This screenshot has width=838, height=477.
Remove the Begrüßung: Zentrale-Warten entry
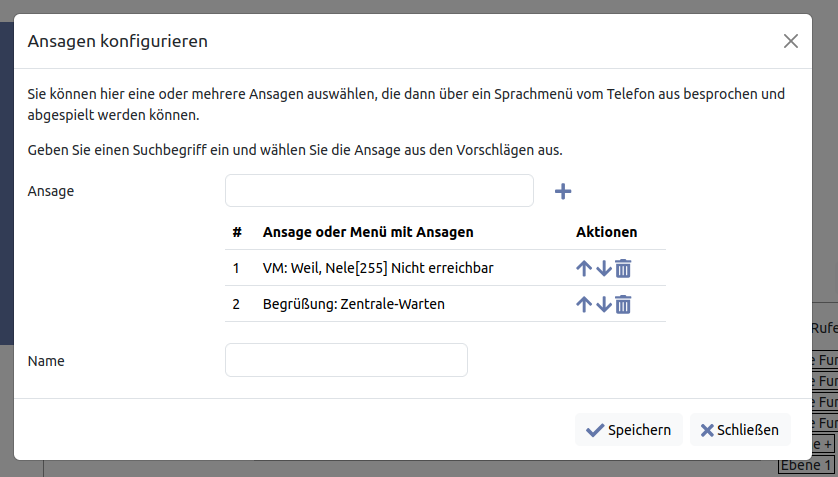(x=623, y=304)
